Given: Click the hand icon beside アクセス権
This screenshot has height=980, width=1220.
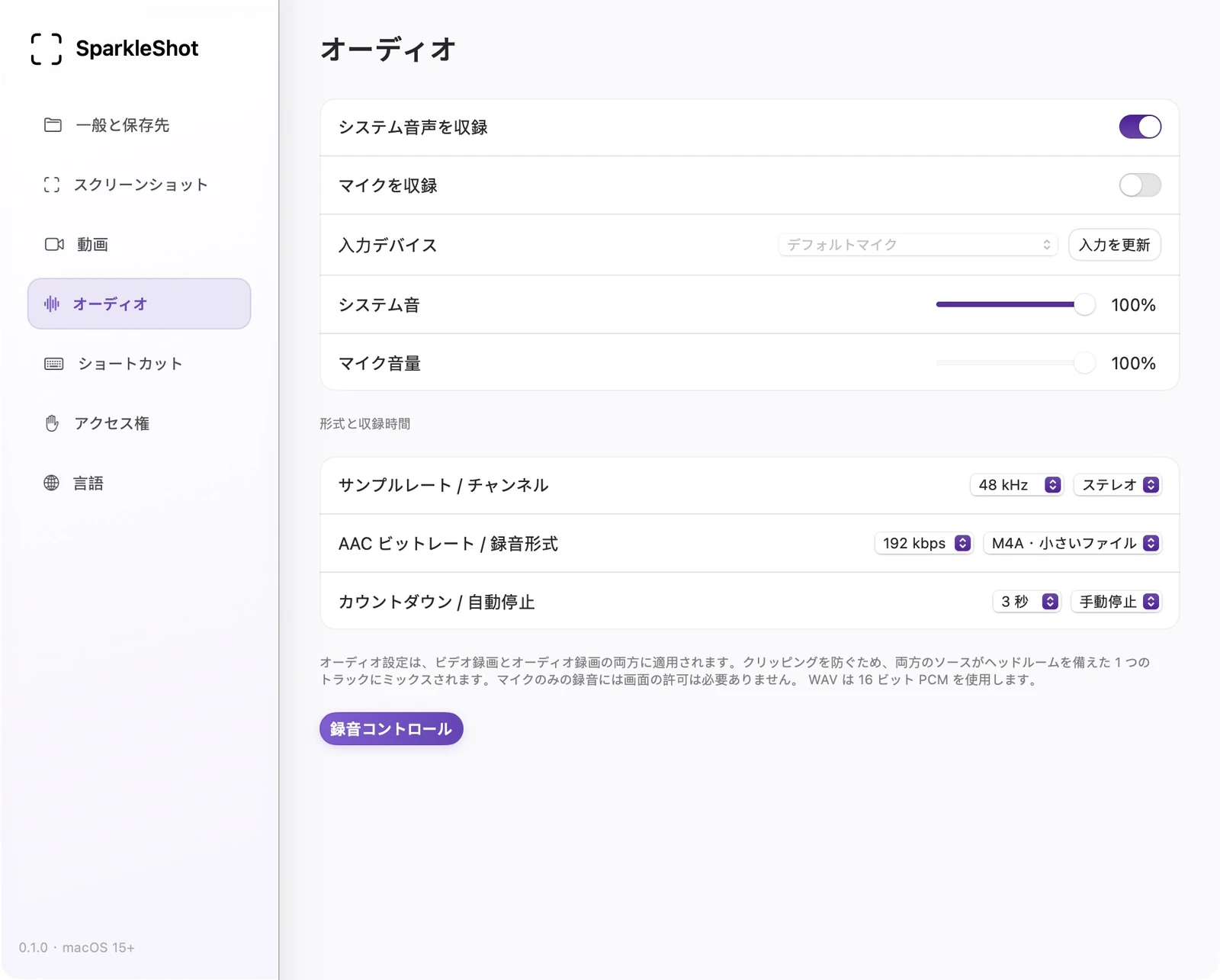Looking at the screenshot, I should tap(52, 423).
